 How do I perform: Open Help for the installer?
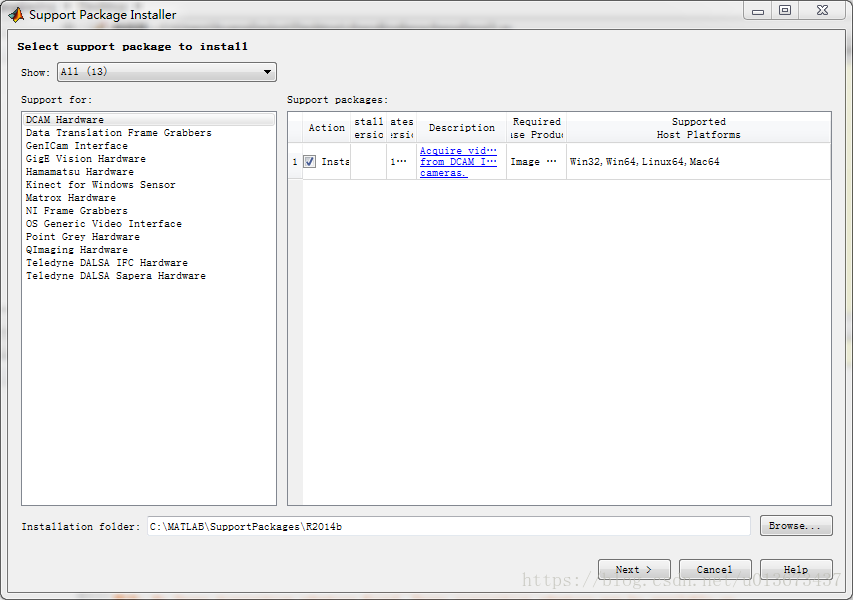click(796, 570)
